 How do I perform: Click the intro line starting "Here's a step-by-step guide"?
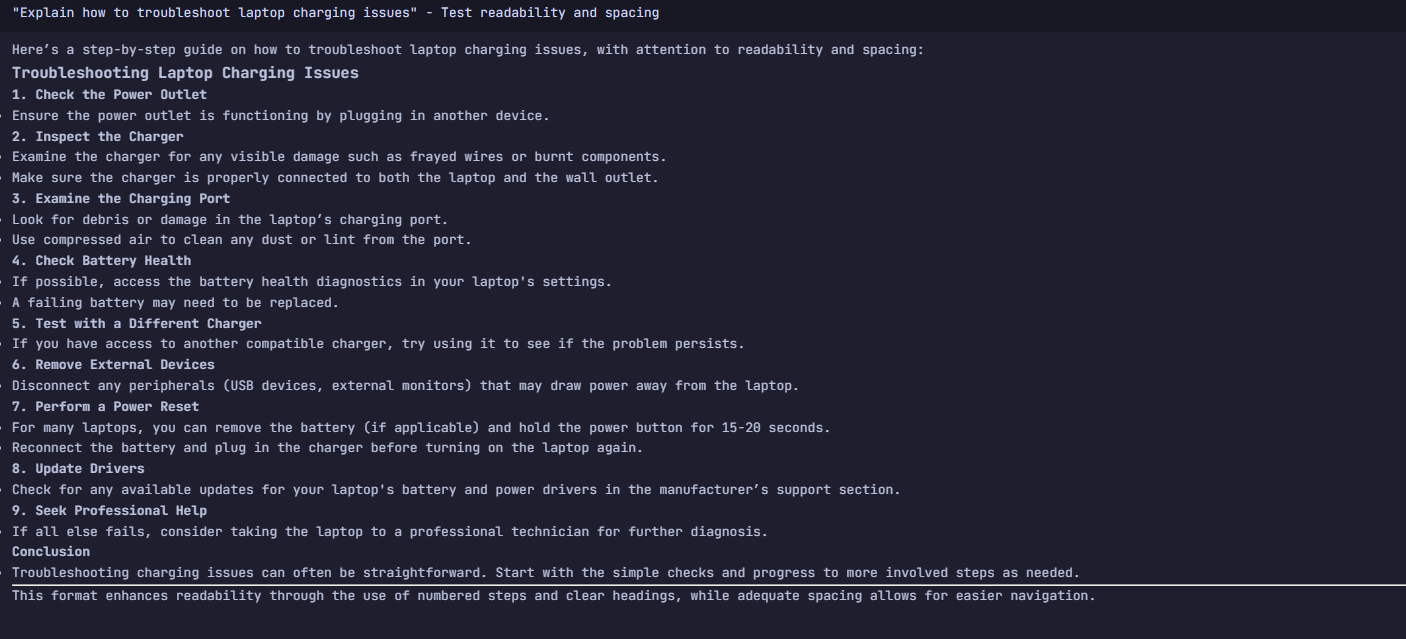(468, 49)
